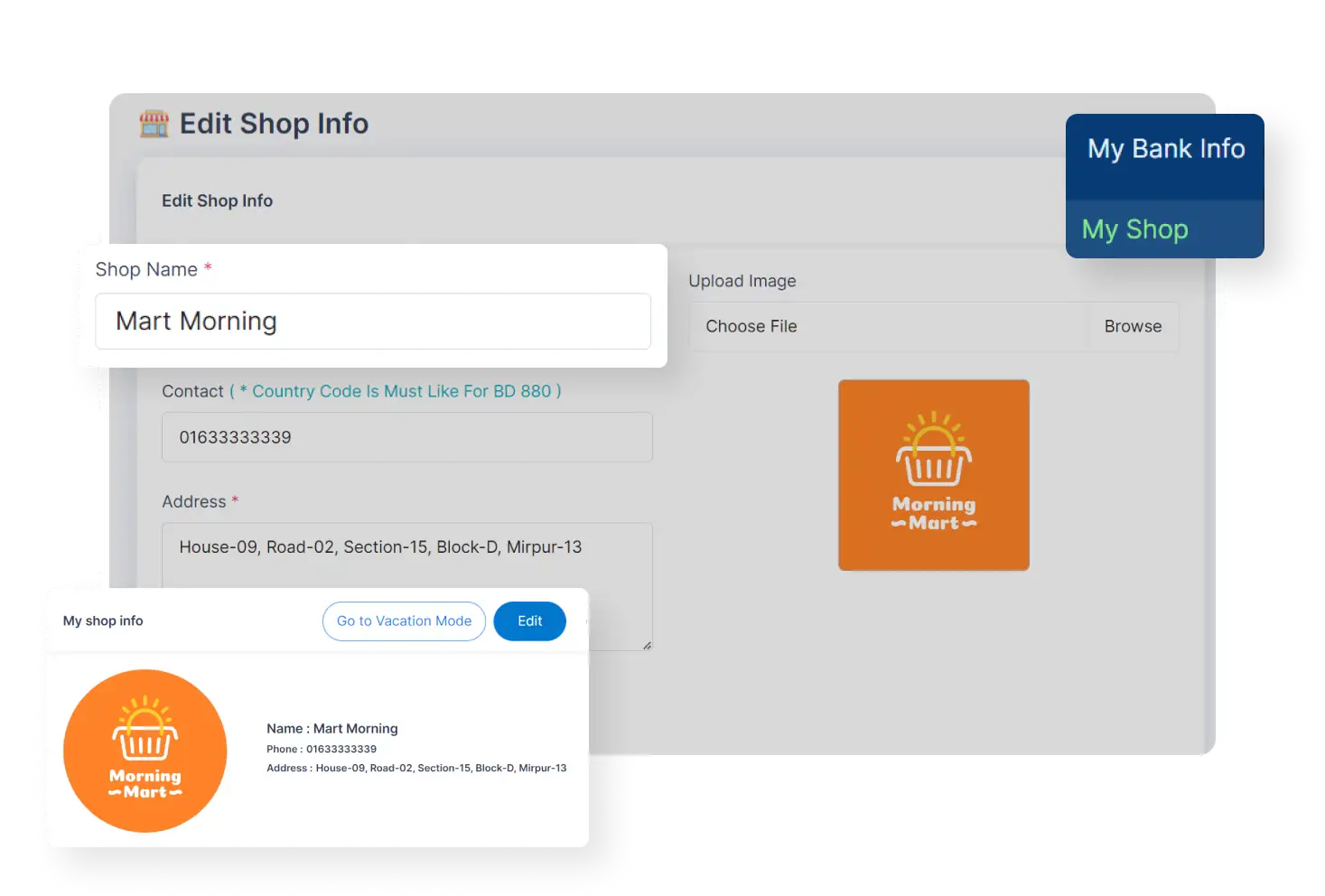Screen dimensions: 1325x896
Task: Click the red asterisk next to Address
Action: [234, 499]
